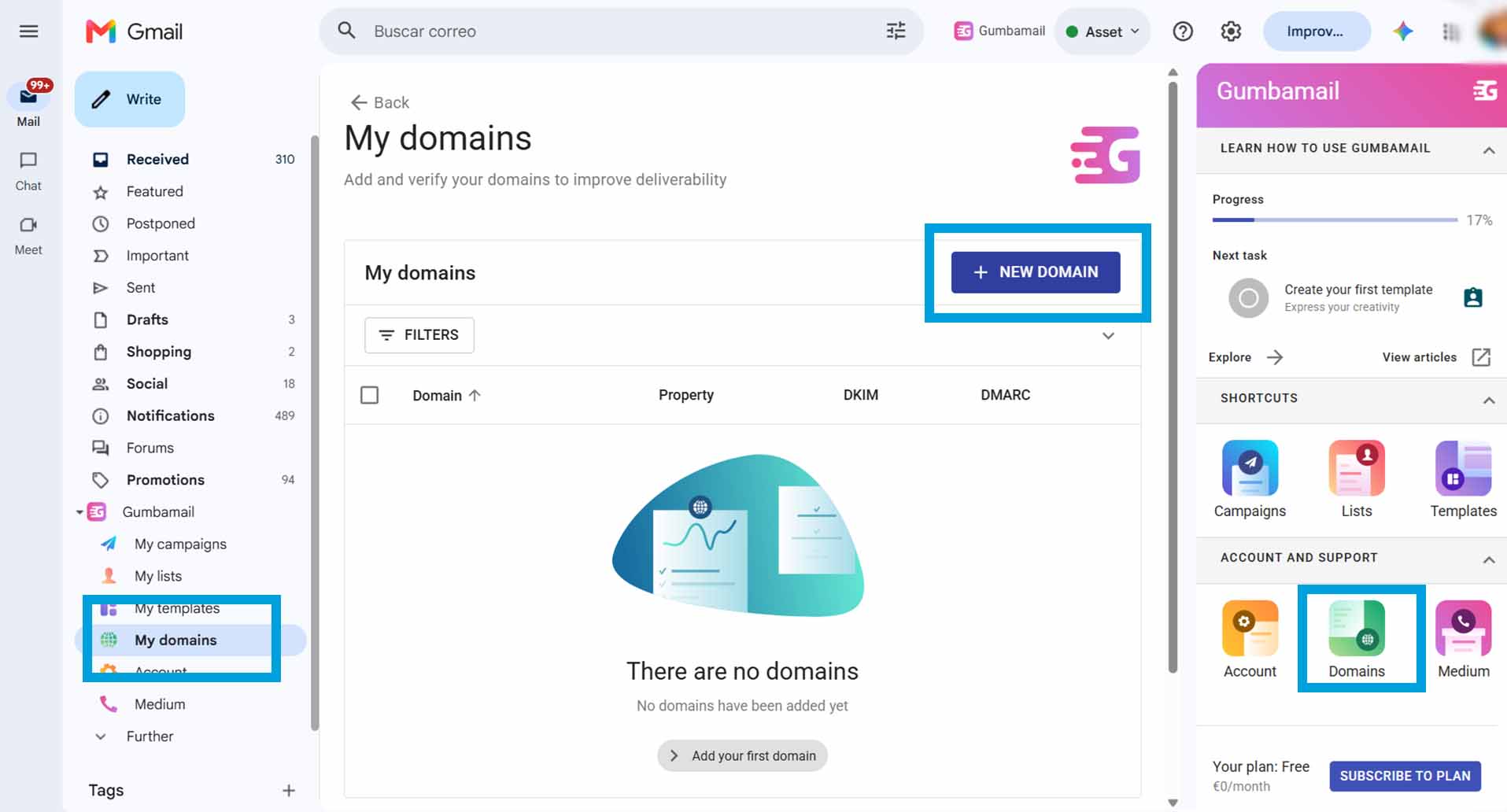Click the Gemini sparkle icon
Screen dimensions: 1507x812
[x=1402, y=31]
